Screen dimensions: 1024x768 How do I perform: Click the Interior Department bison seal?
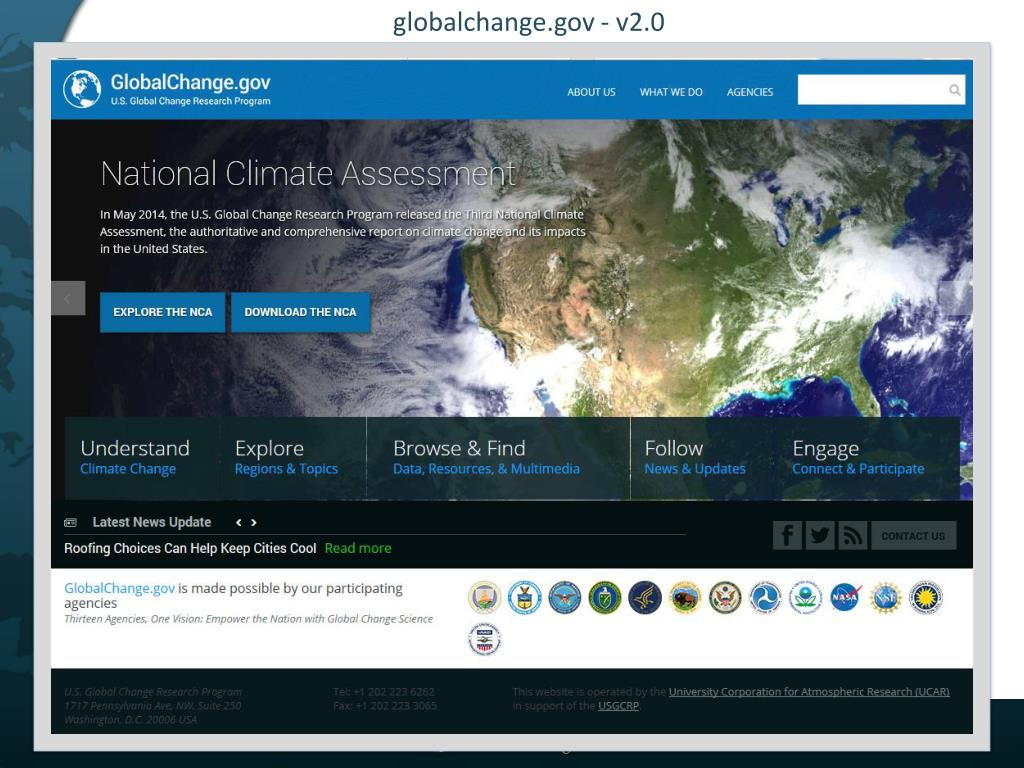coord(685,598)
